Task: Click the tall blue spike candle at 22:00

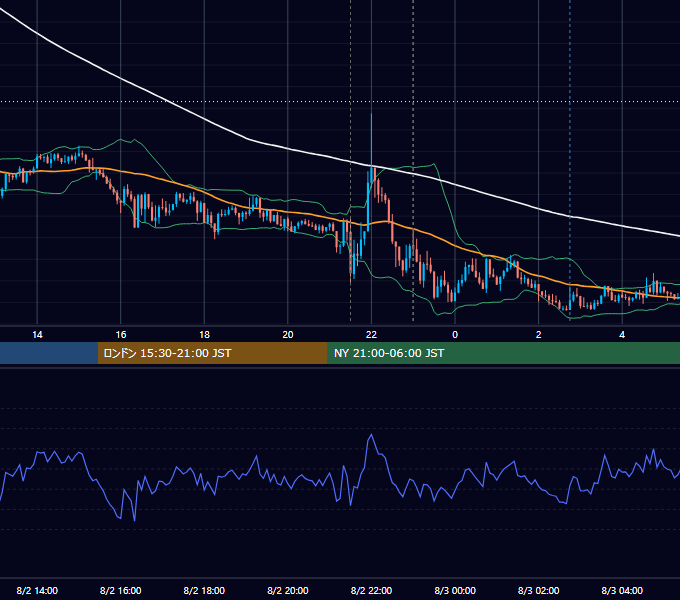Action: 371,147
